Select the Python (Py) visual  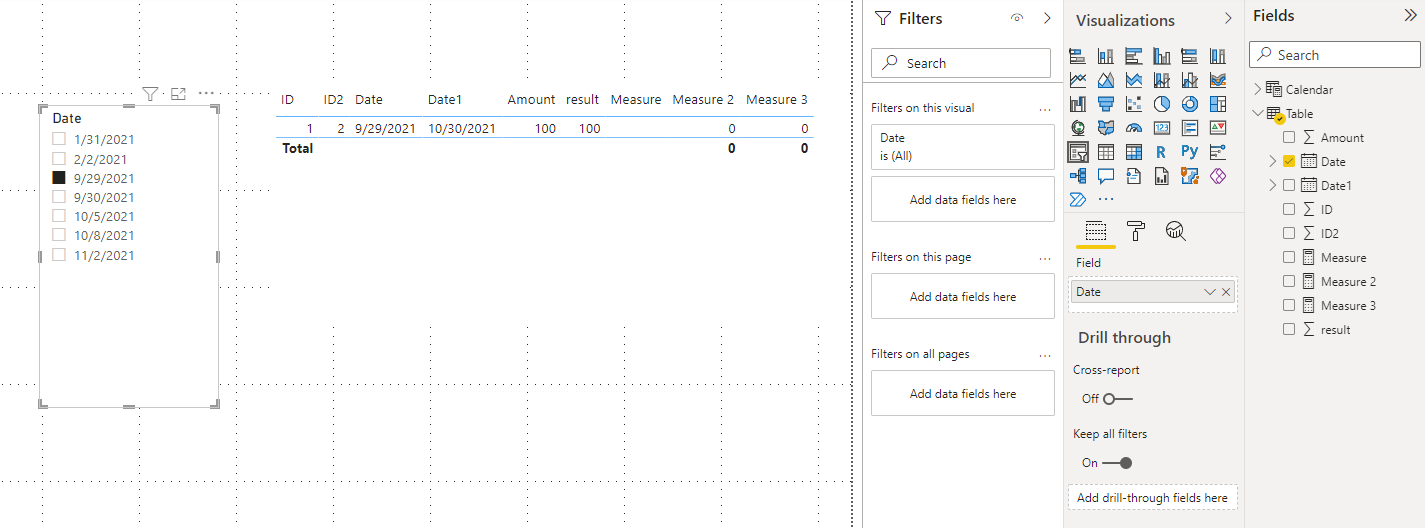click(1190, 152)
